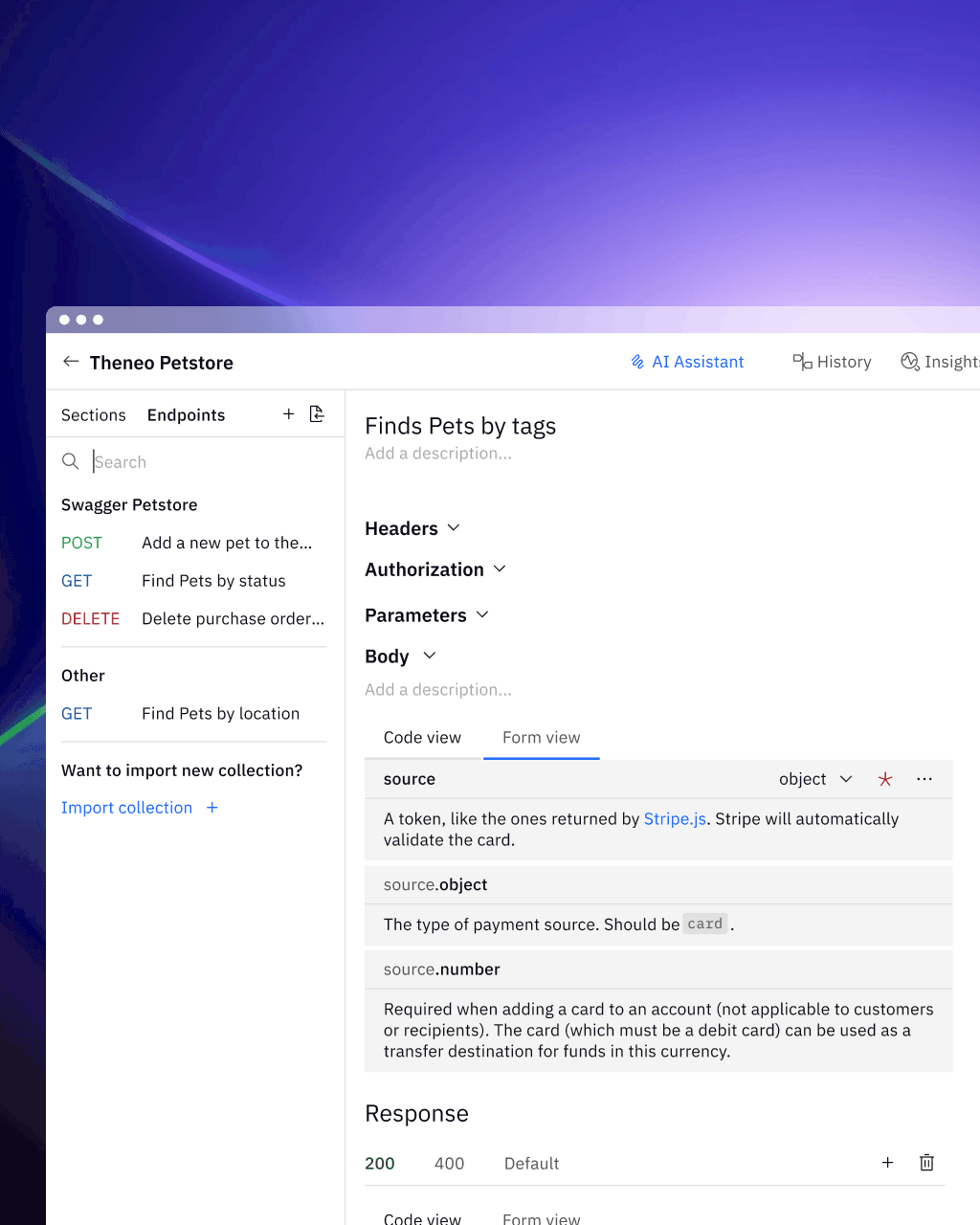This screenshot has width=980, height=1225.
Task: Expand the Parameters section
Action: tap(427, 615)
